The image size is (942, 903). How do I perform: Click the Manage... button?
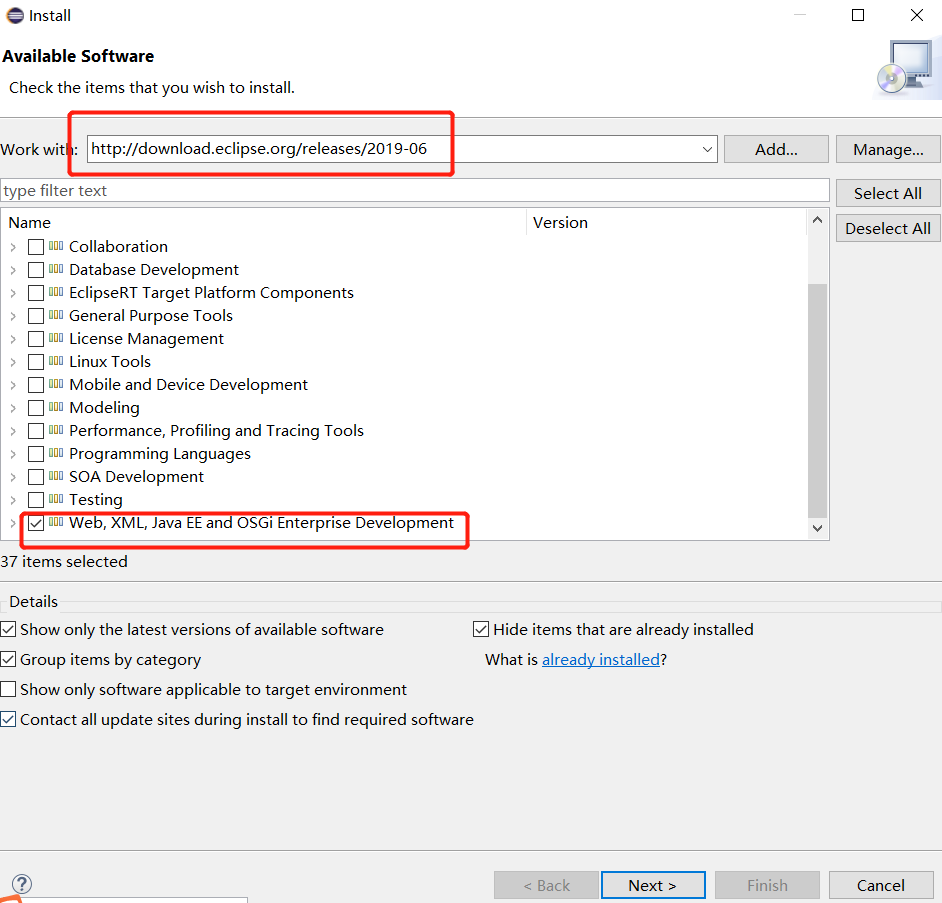tap(888, 149)
